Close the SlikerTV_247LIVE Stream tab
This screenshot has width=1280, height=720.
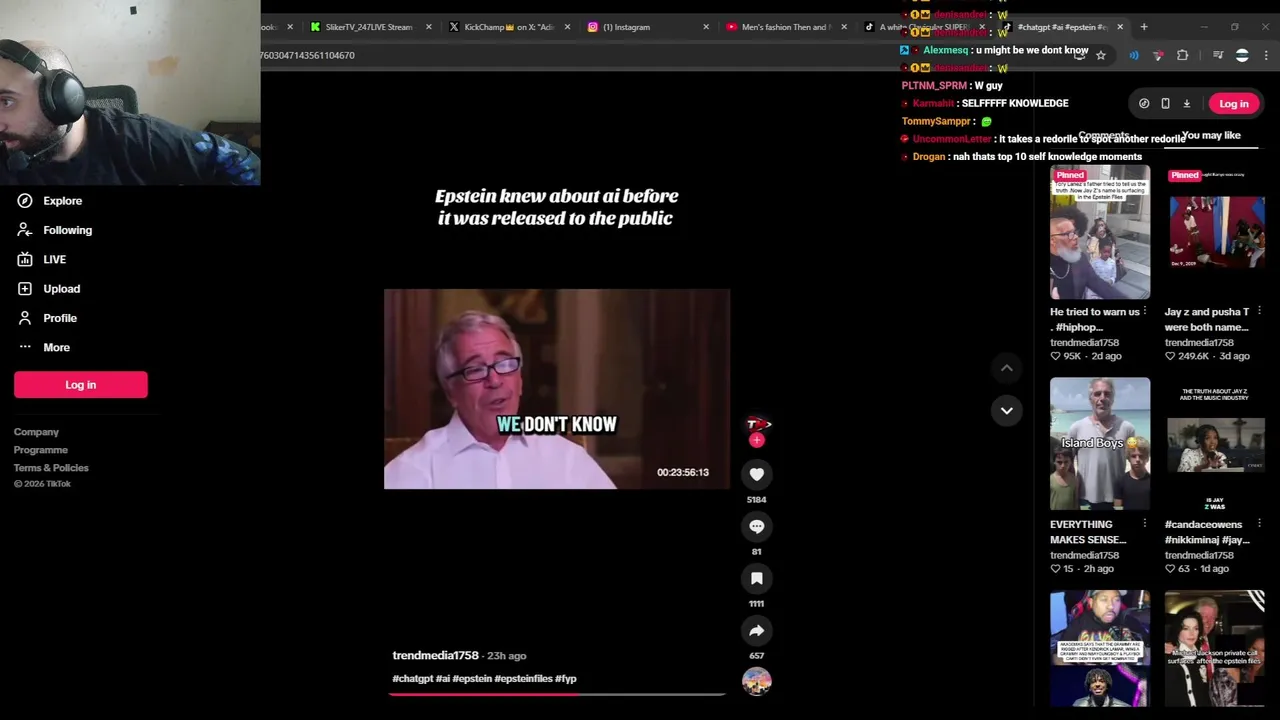tap(428, 27)
